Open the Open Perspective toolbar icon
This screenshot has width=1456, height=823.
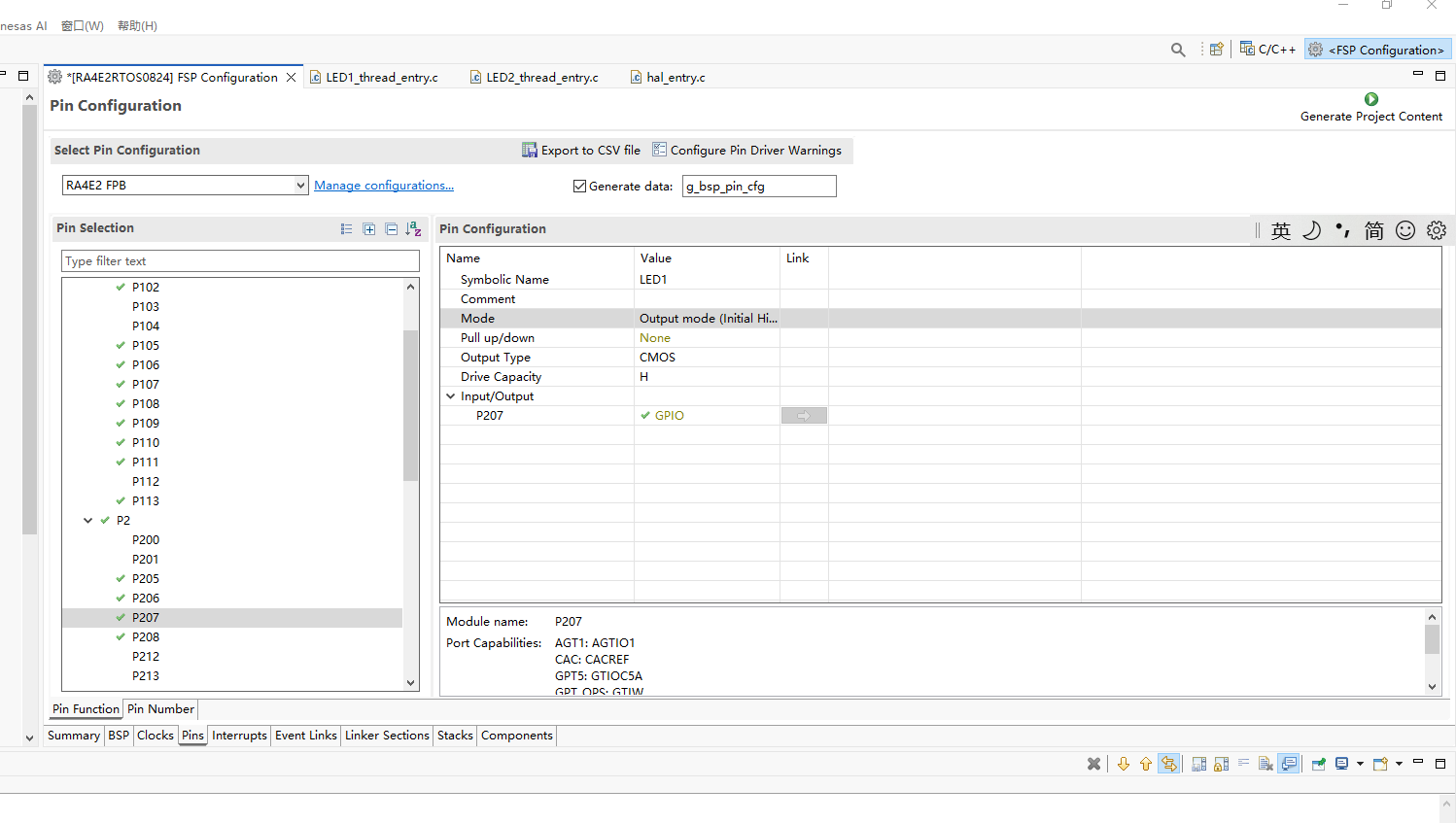tap(1216, 50)
